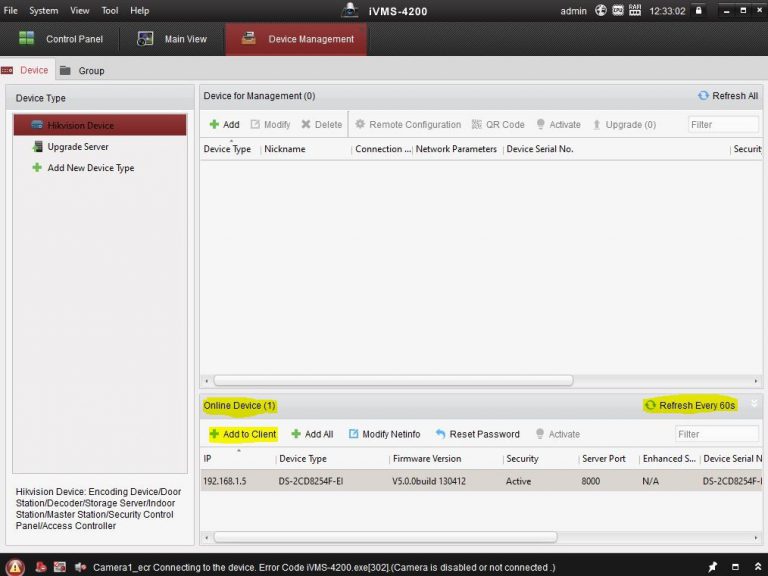Click the V5.0.0build 130412 firmware cell

click(x=429, y=481)
